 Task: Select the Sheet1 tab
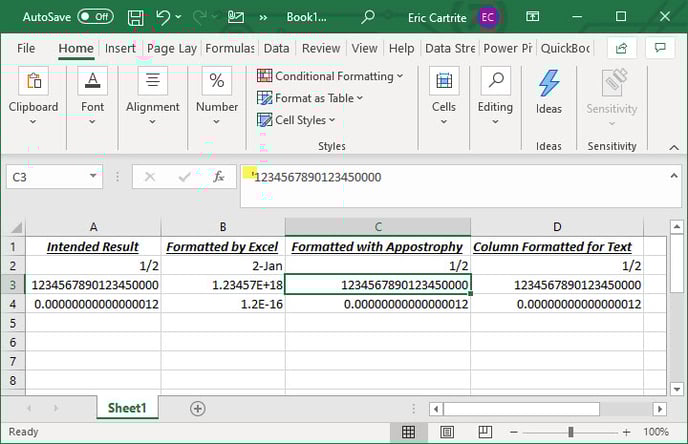tap(127, 408)
